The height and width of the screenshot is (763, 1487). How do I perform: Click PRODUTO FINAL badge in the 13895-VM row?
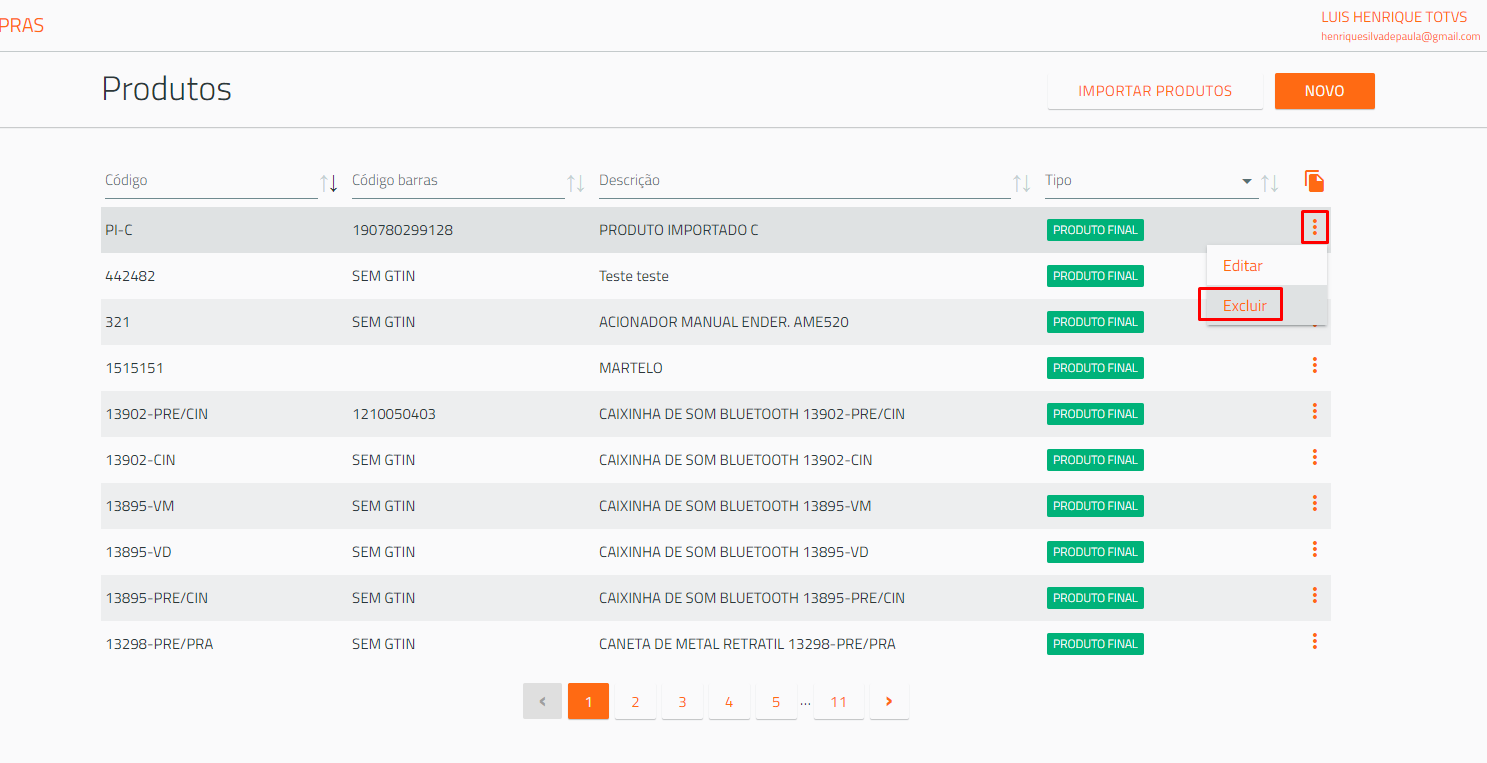(x=1095, y=506)
